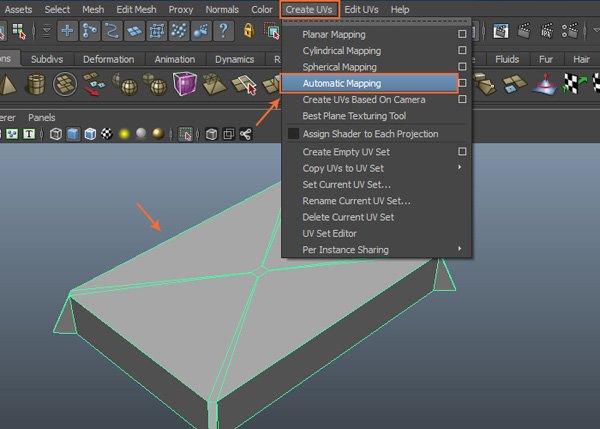Click checkered UV icon with green arrow
The height and width of the screenshot is (429, 600).
574,83
